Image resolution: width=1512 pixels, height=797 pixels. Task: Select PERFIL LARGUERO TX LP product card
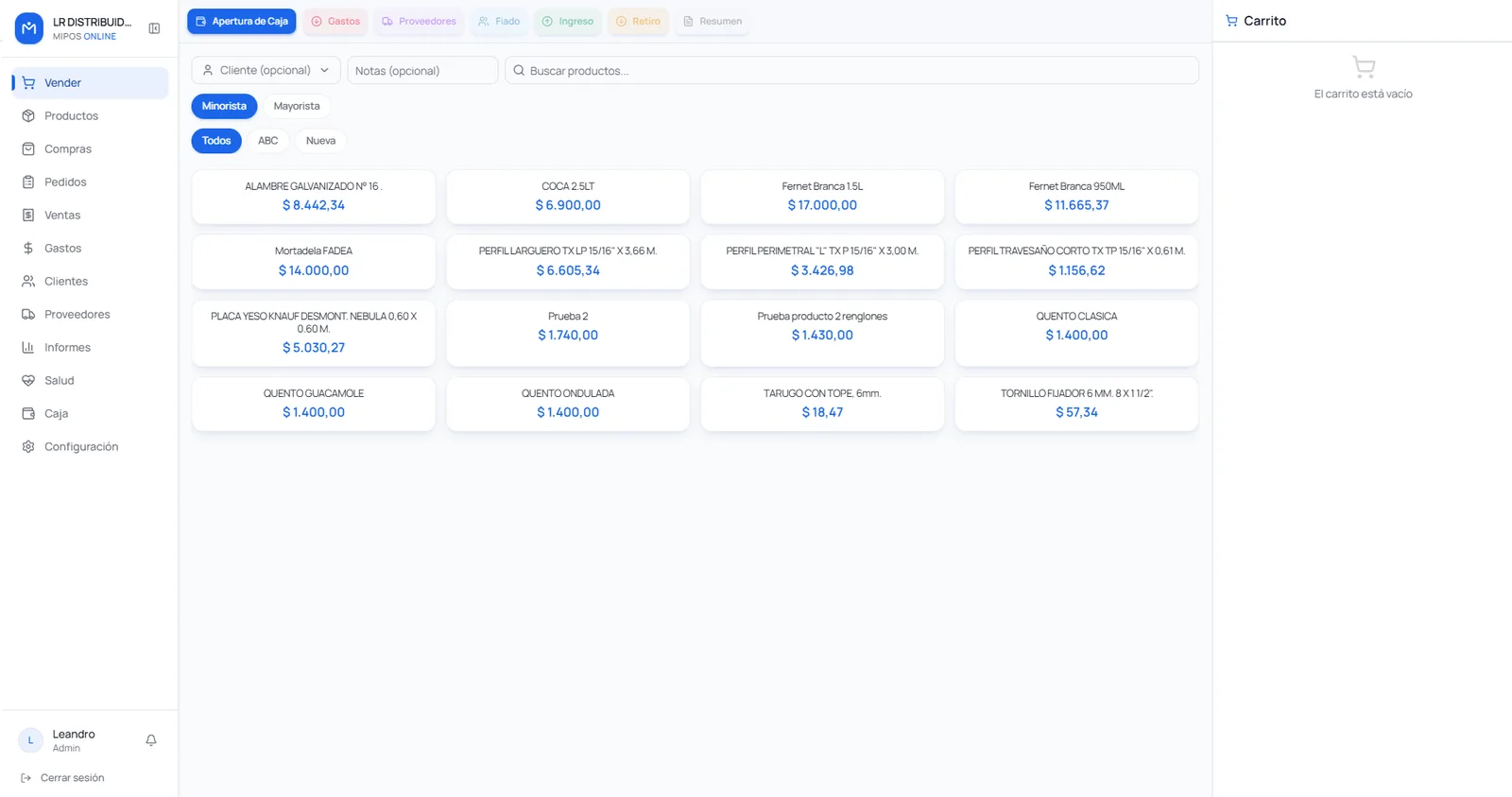(x=568, y=262)
